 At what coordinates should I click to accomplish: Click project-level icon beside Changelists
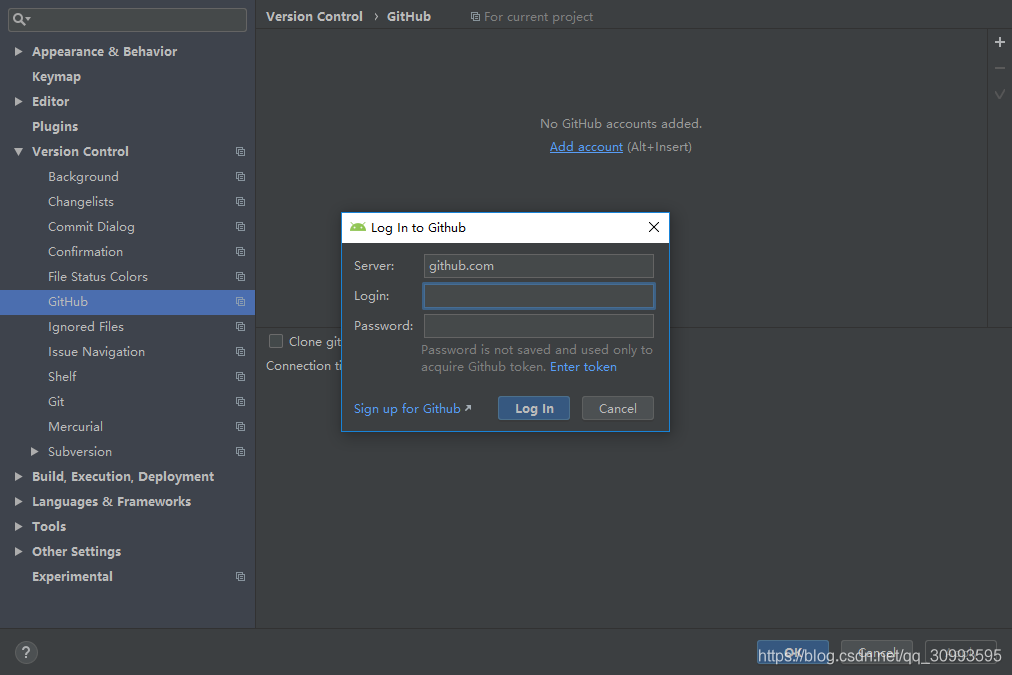(240, 202)
